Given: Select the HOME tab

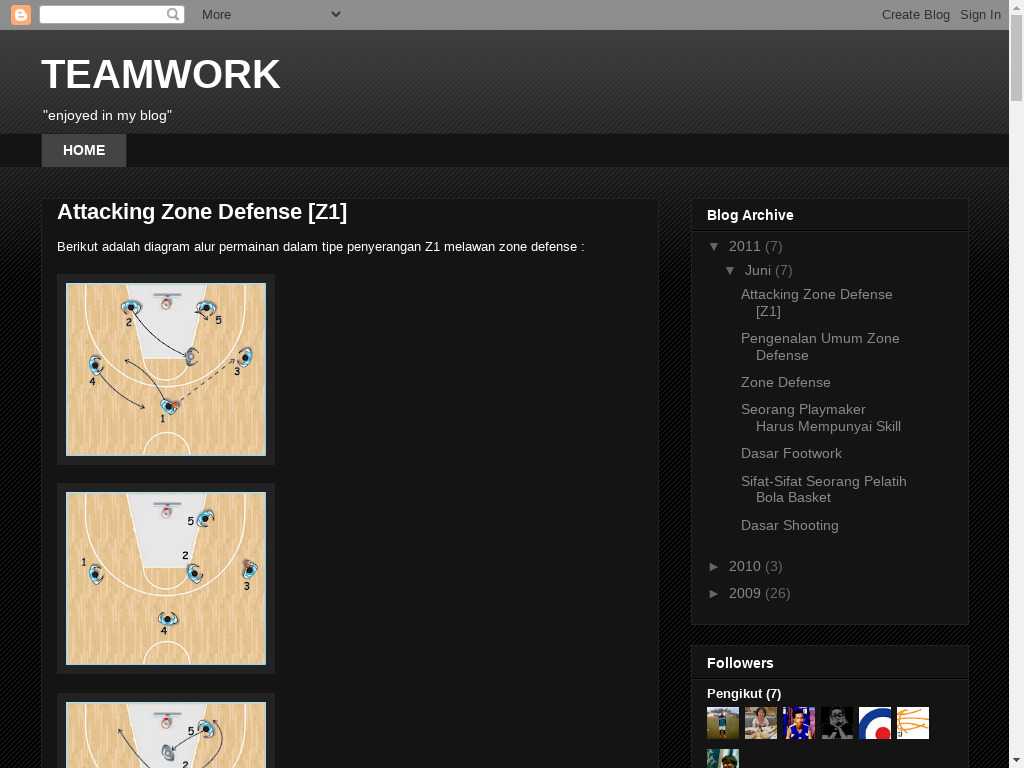Looking at the screenshot, I should point(84,150).
